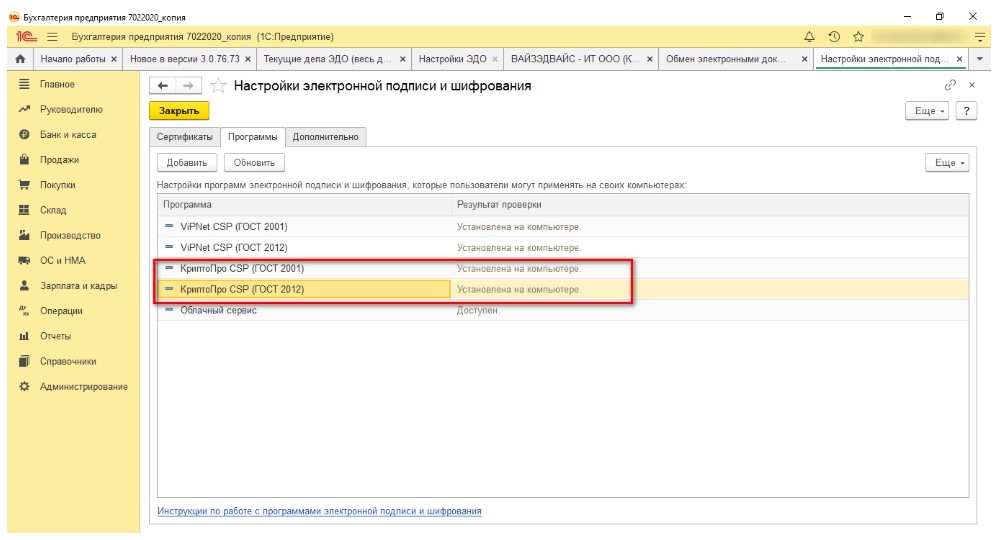The image size is (998, 540).
Task: Open Администрирование gear icon
Action: [x=24, y=386]
